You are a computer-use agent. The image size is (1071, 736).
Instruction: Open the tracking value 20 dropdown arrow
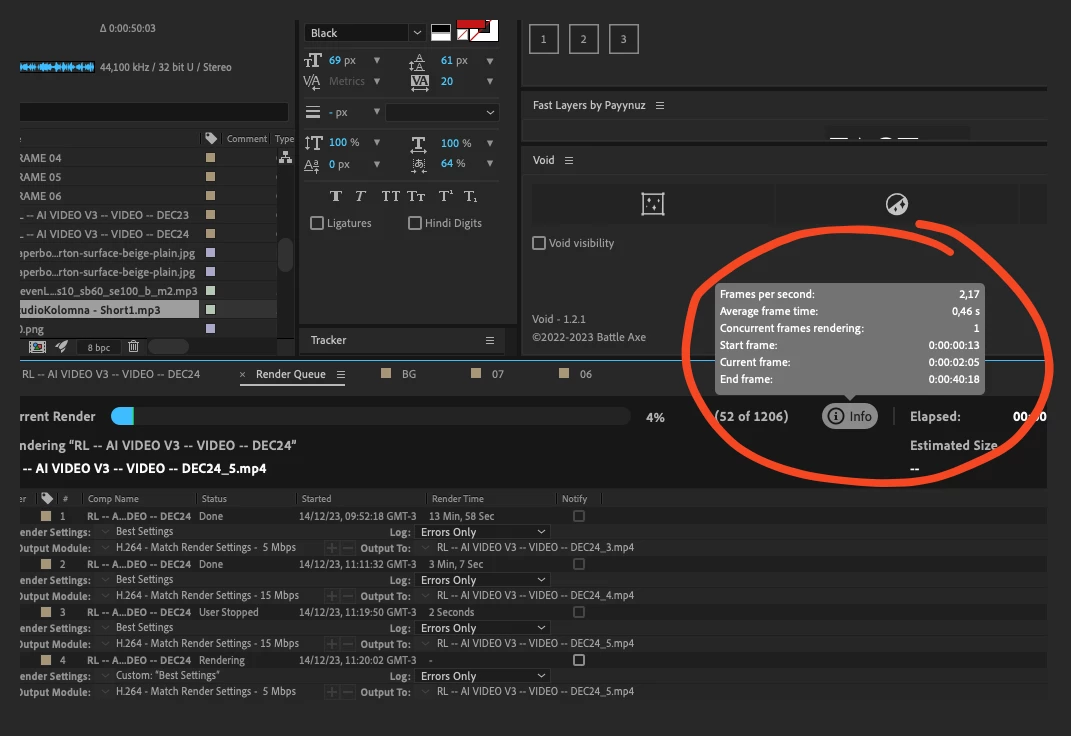490,81
